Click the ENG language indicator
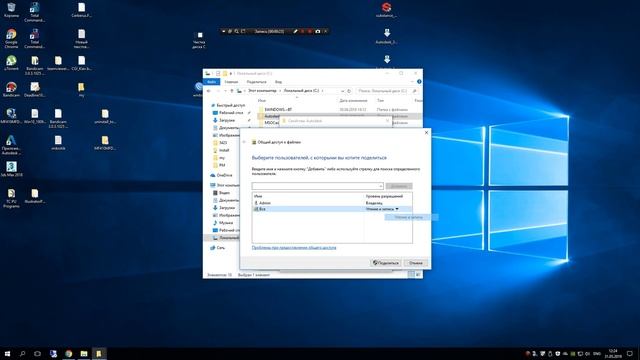The image size is (640, 360). click(x=597, y=353)
